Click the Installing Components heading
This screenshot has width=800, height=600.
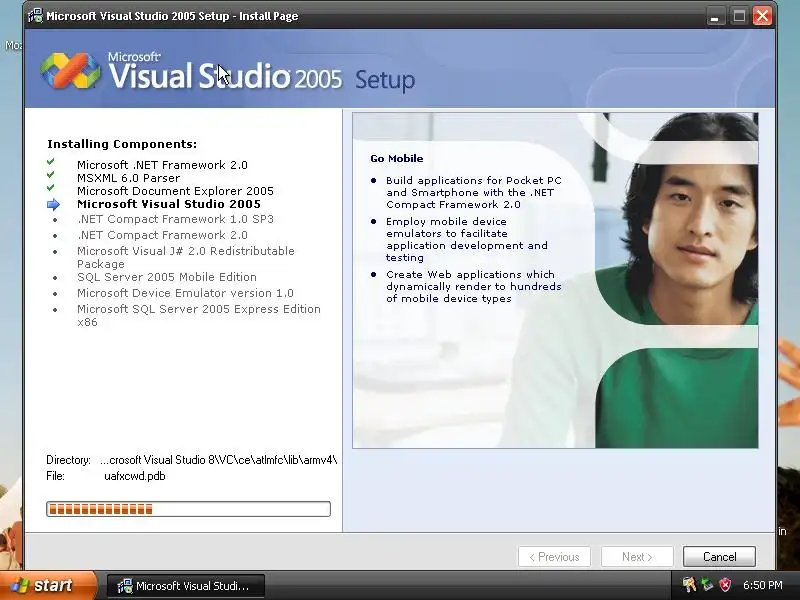pos(122,144)
